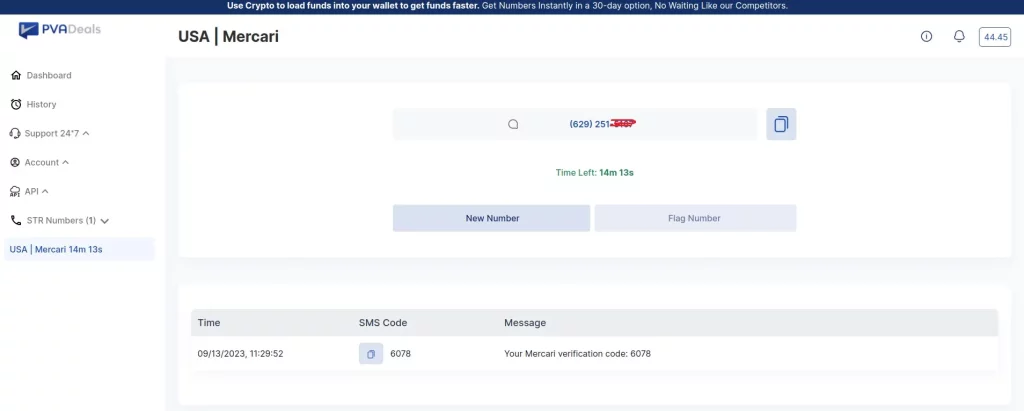This screenshot has height=411, width=1024.
Task: Click the SMS Code column header
Action: pos(383,323)
